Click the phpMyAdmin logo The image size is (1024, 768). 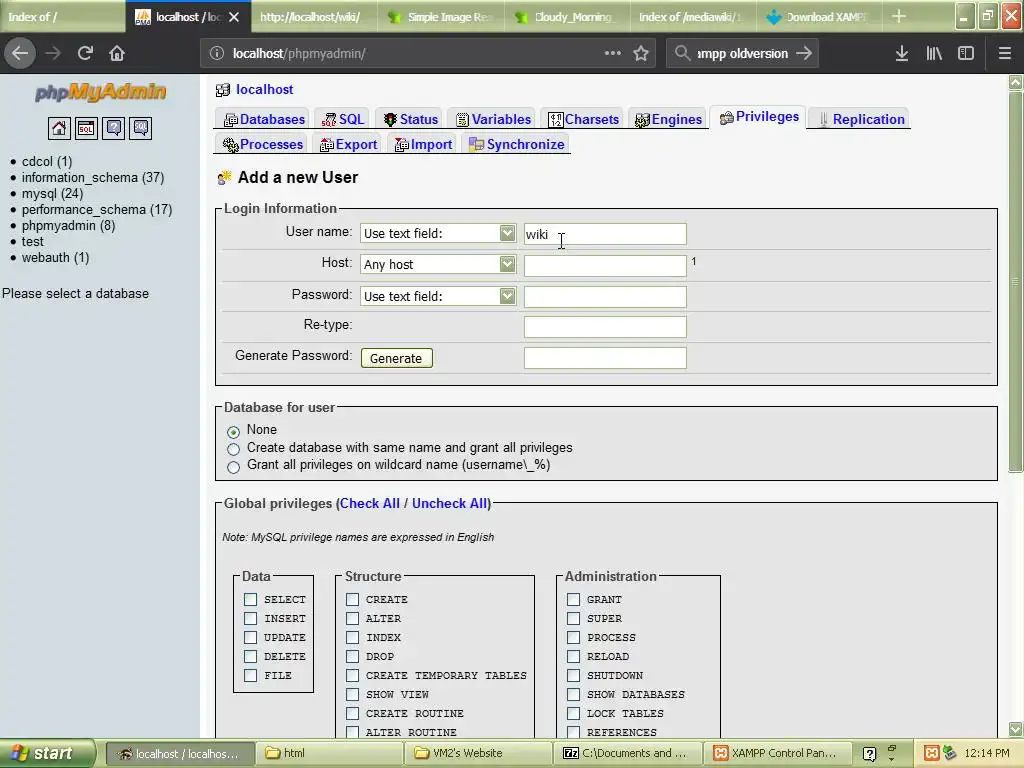tap(101, 92)
